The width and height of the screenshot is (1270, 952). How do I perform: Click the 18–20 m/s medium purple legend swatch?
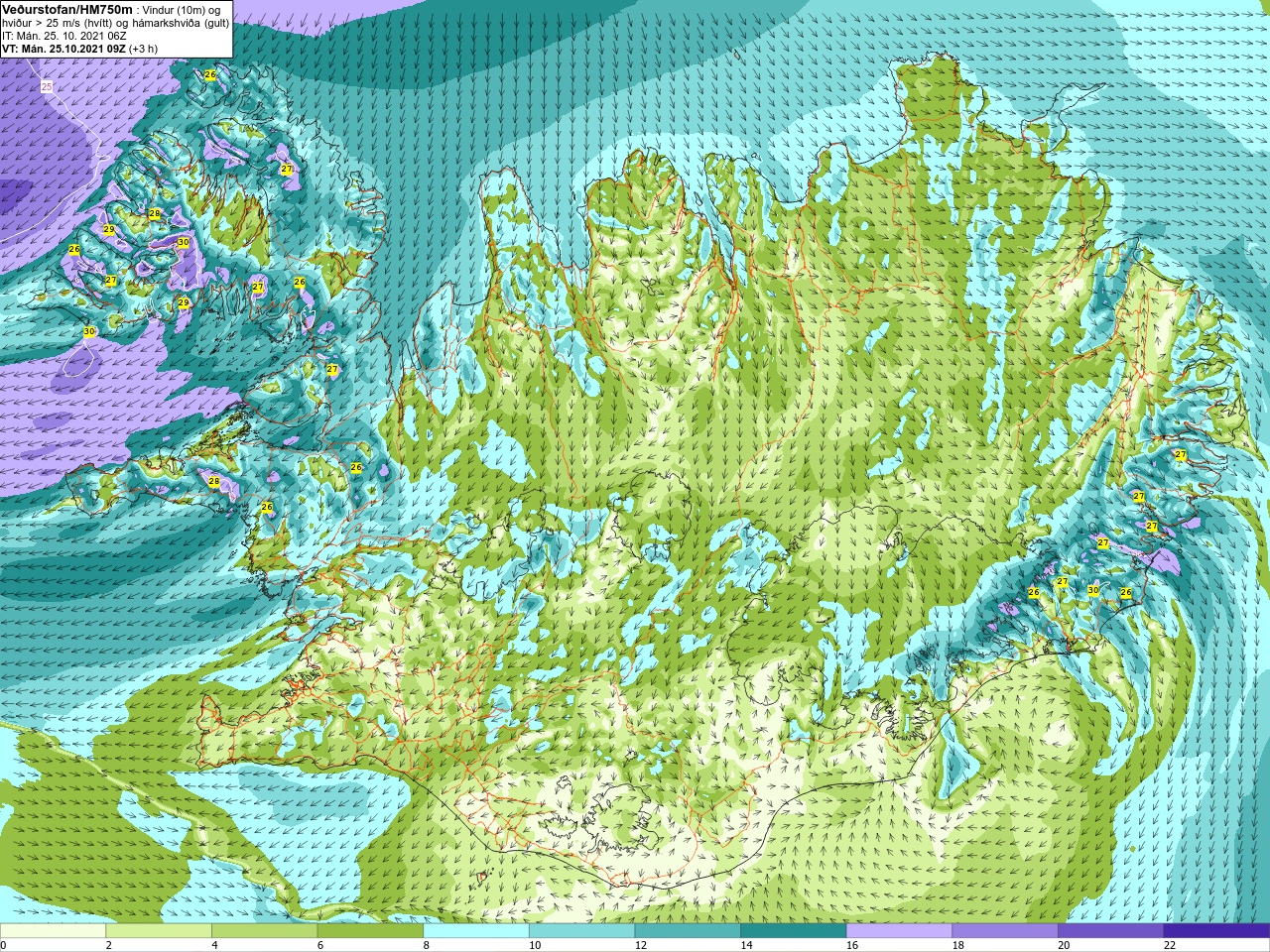point(1005,931)
